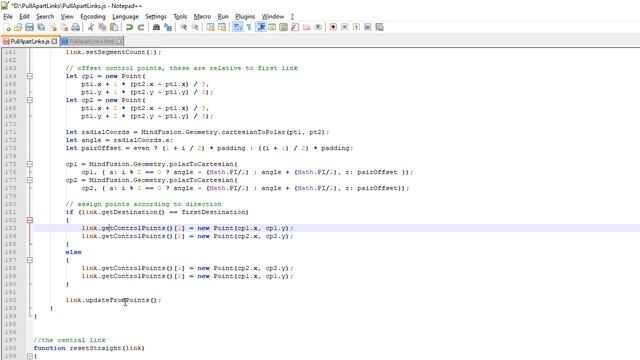Click the Zoom Out toolbar icon
The height and width of the screenshot is (360, 640).
coord(195,27)
